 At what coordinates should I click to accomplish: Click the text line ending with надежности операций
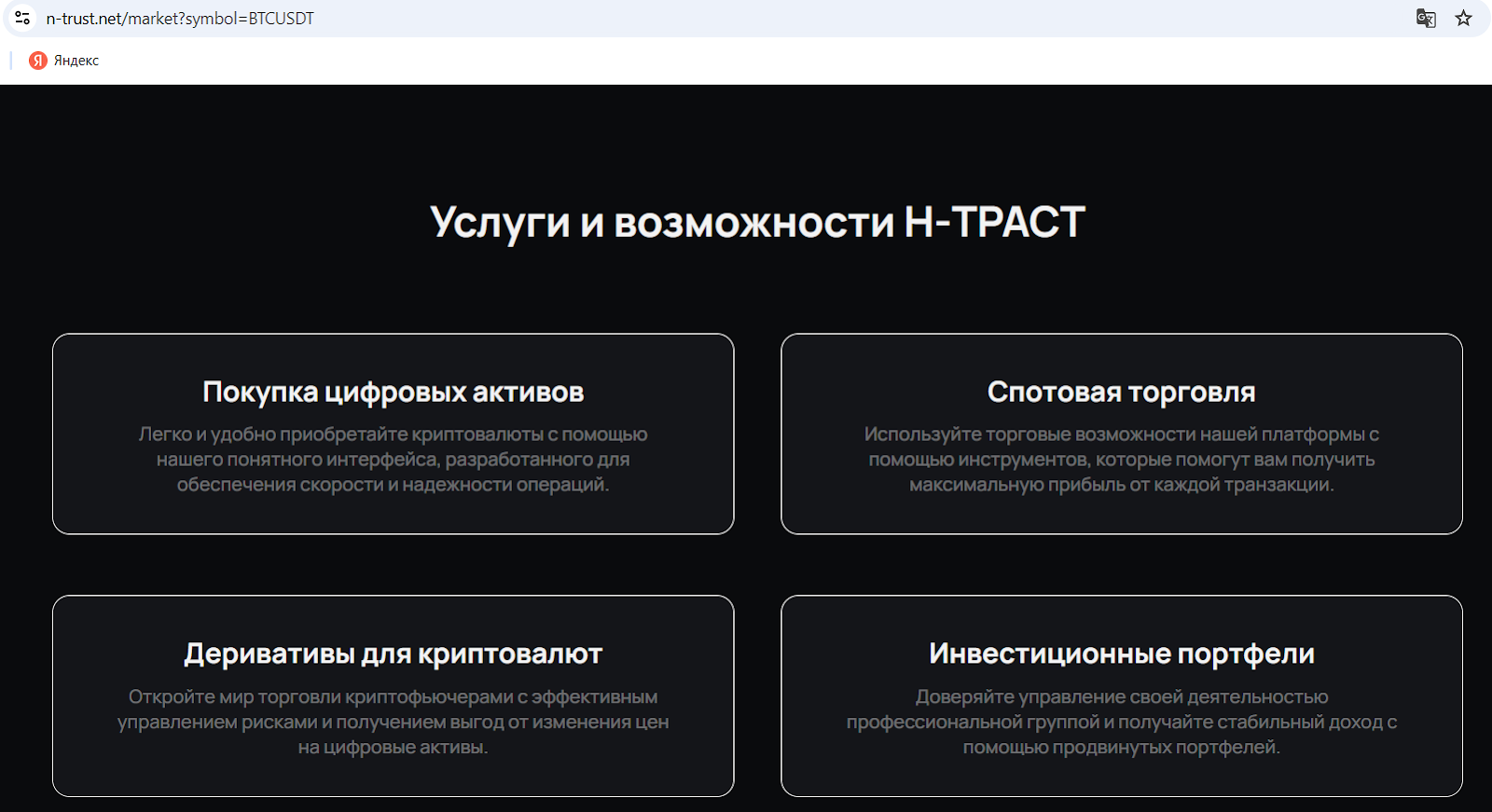[393, 485]
